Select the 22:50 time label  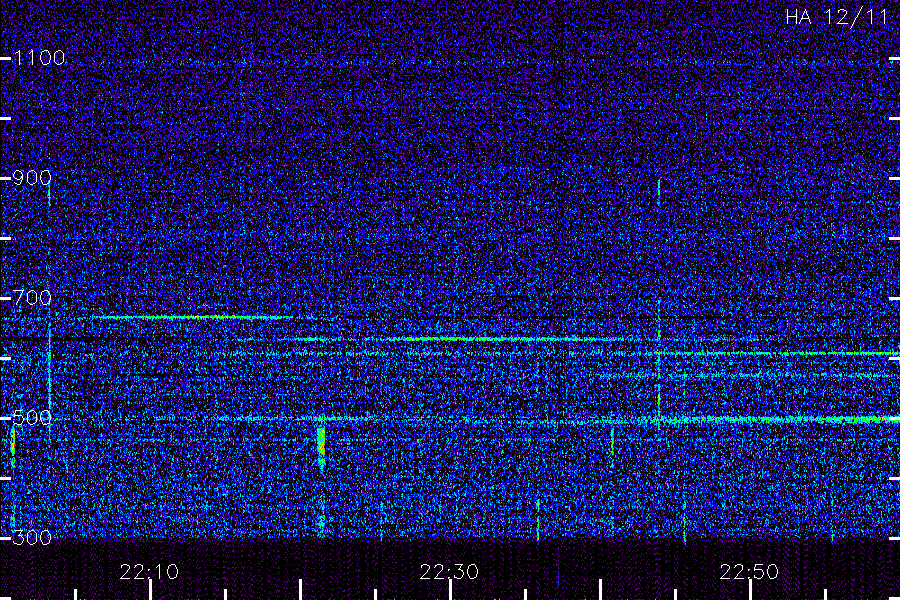(x=750, y=572)
